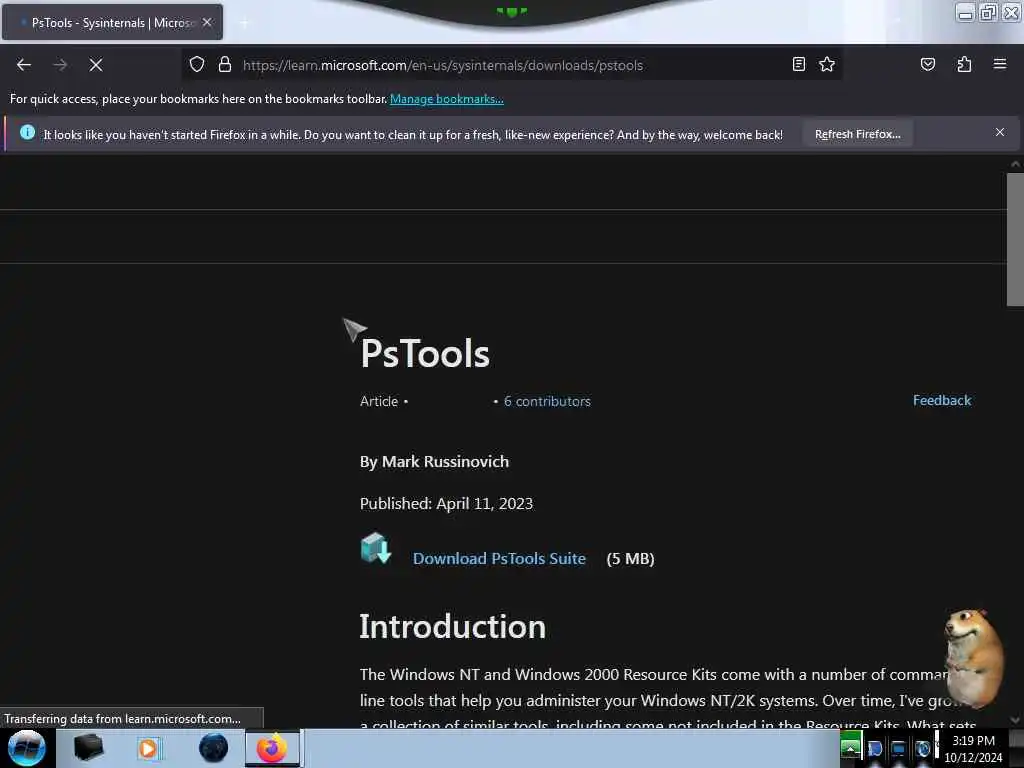Click the green system tray icon
Screen dimensions: 1024x768
[x=850, y=745]
